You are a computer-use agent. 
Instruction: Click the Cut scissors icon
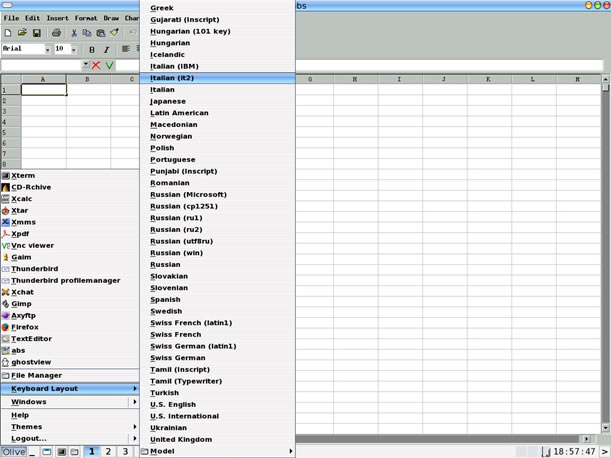74,33
